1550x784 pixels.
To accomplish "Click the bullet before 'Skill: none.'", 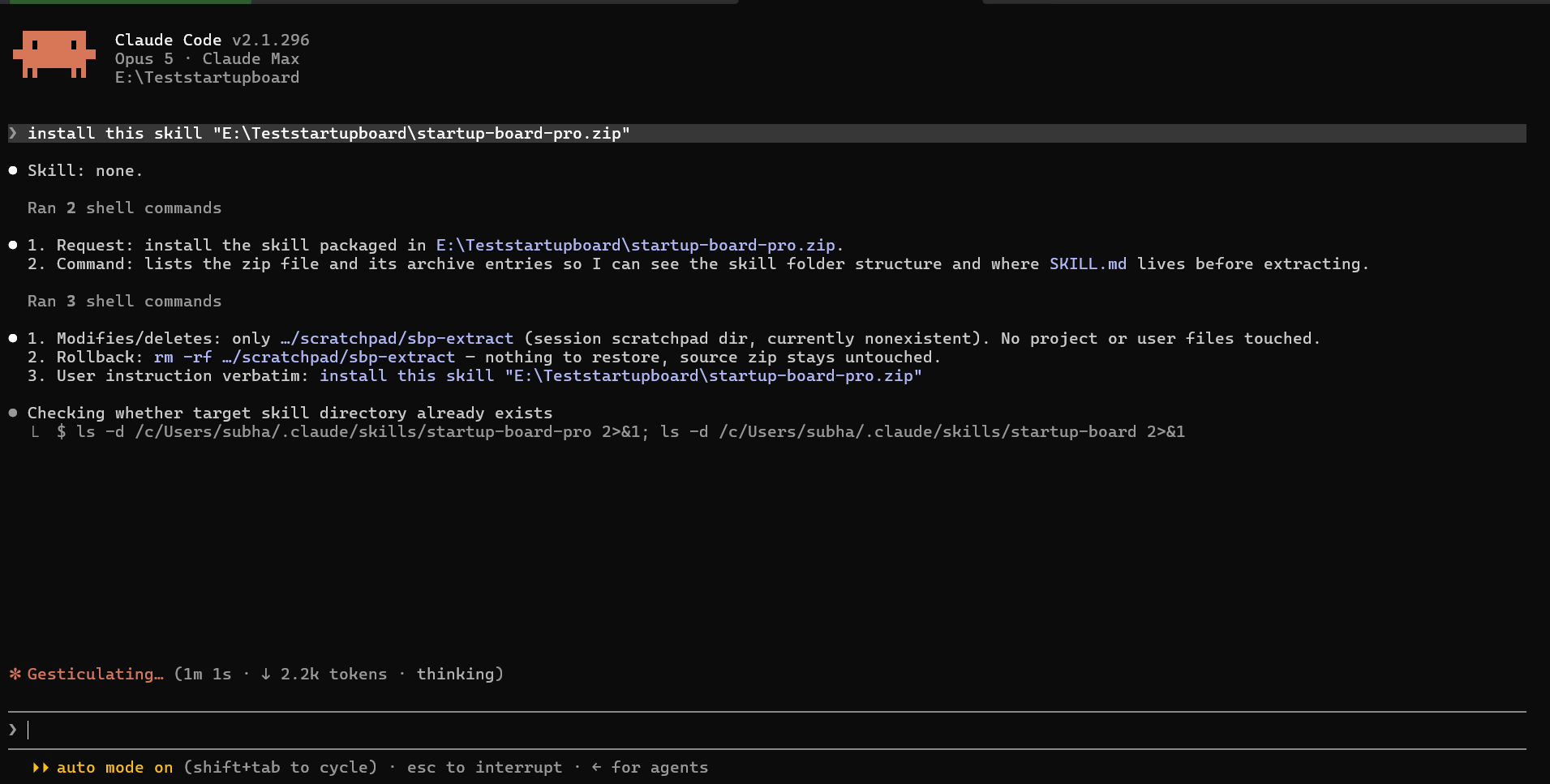I will (13, 170).
